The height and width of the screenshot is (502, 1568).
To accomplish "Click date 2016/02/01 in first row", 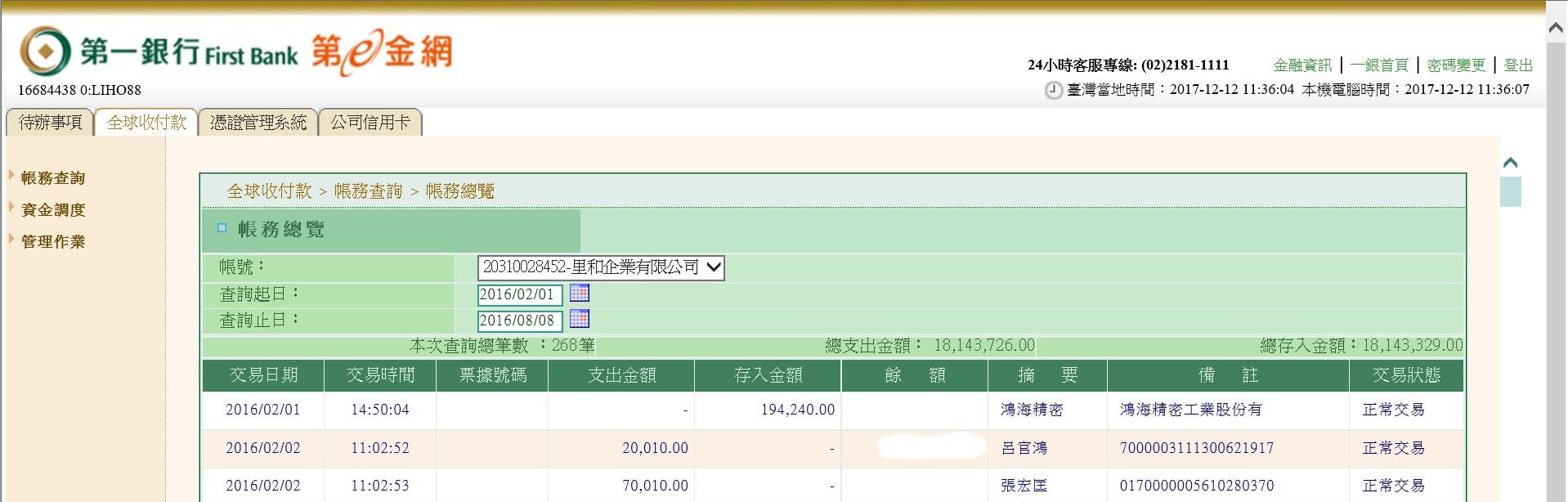I will click(263, 410).
